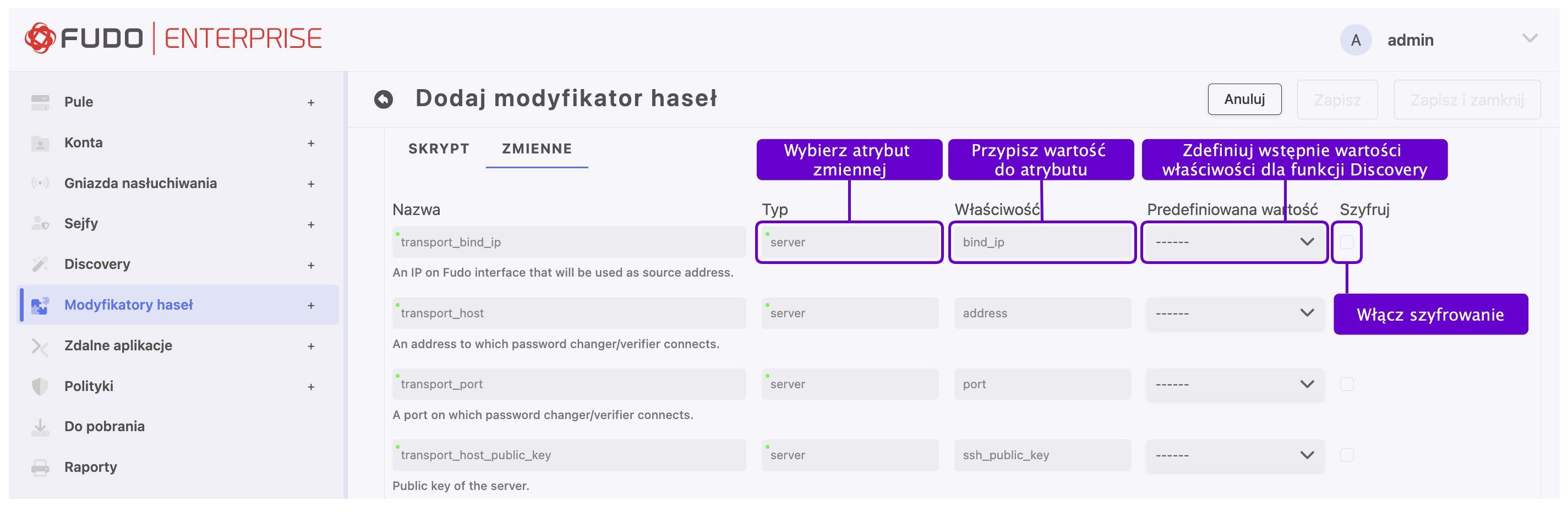Viewport: 1568px width, 512px height.
Task: Toggle Szyfruj checkbox for transport_port
Action: coord(1346,384)
